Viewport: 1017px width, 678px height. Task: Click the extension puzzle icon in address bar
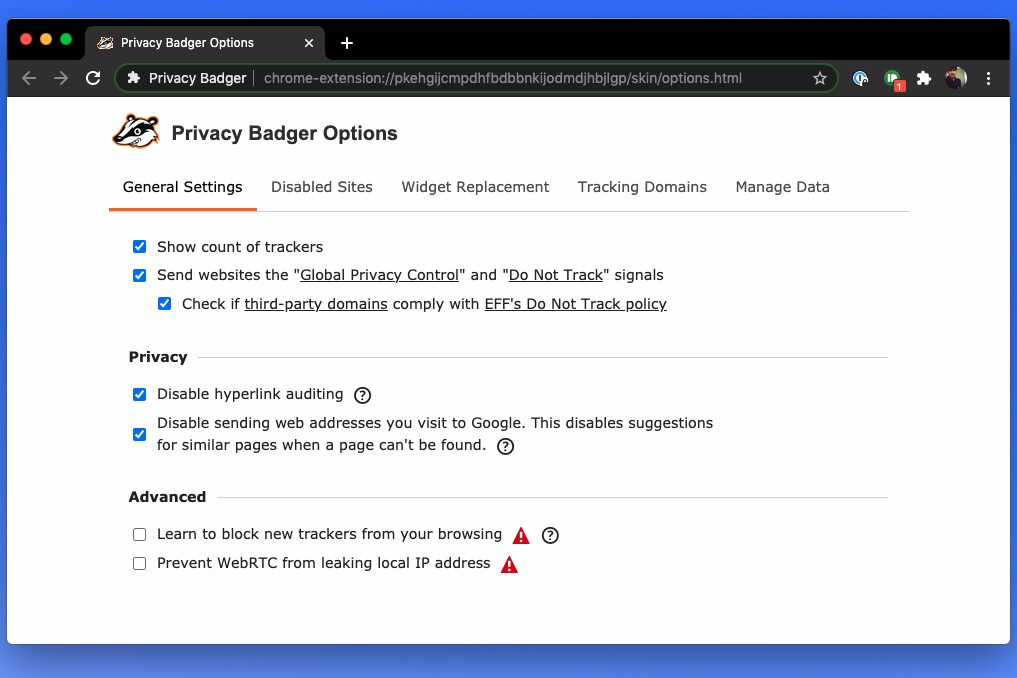coord(134,78)
